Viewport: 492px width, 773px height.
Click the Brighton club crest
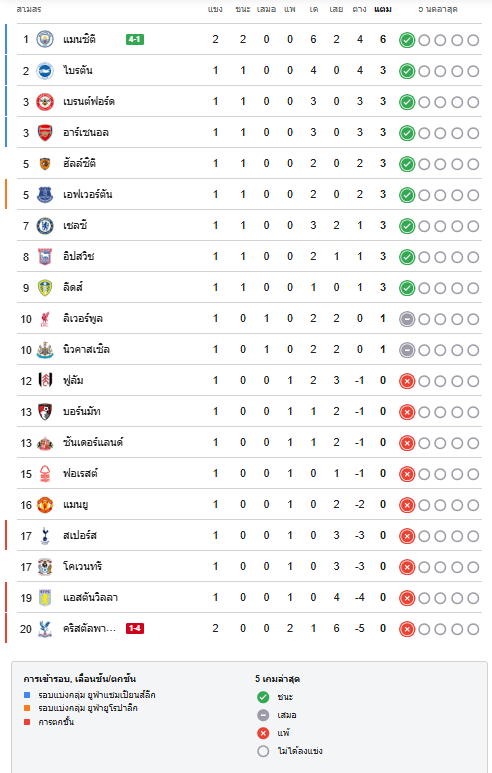click(x=45, y=70)
